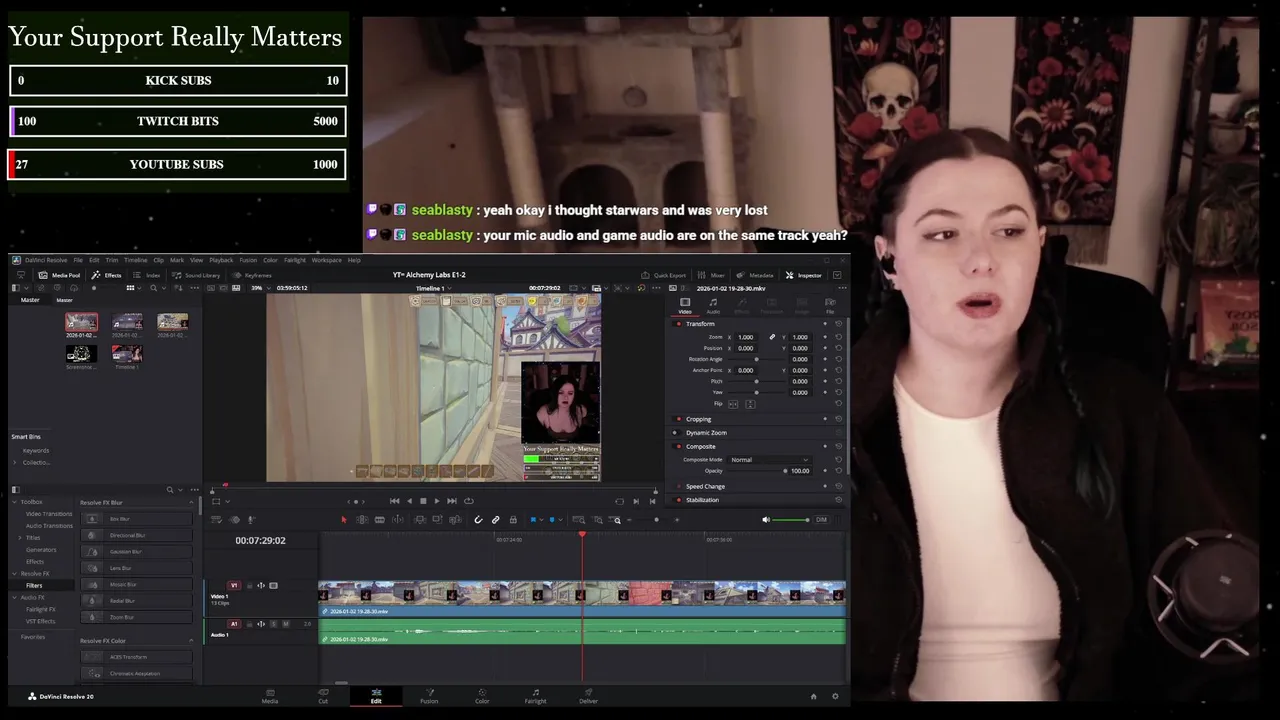Viewport: 1280px width, 720px height.
Task: Play the timeline with the play button
Action: coord(437,501)
